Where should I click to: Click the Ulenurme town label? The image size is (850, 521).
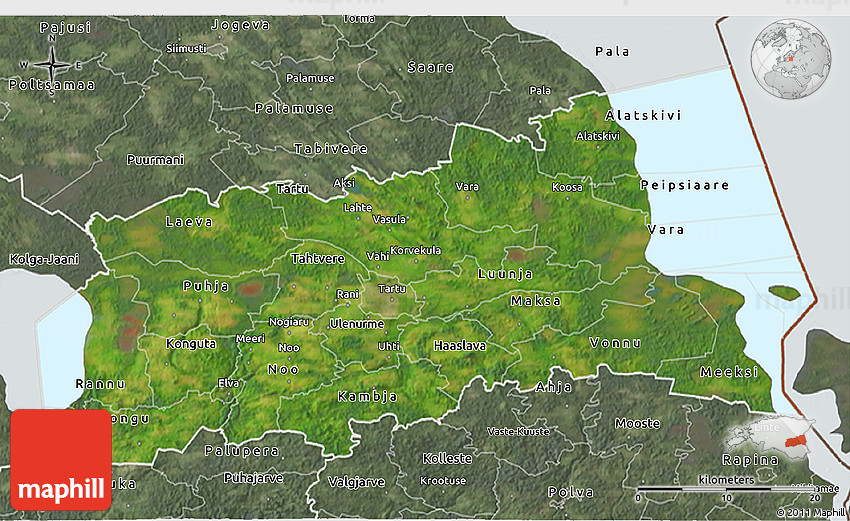358,323
